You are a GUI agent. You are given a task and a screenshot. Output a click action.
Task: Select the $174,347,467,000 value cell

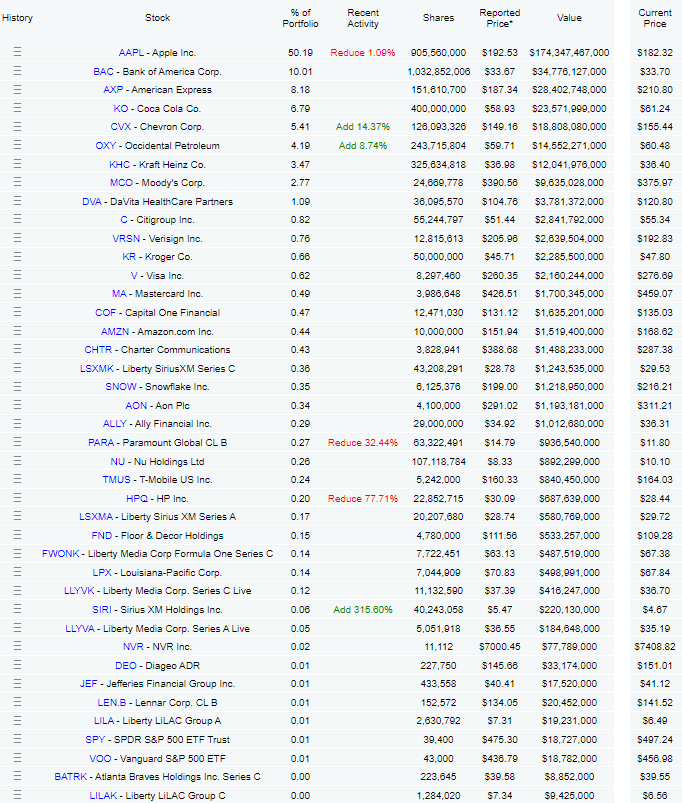point(569,53)
